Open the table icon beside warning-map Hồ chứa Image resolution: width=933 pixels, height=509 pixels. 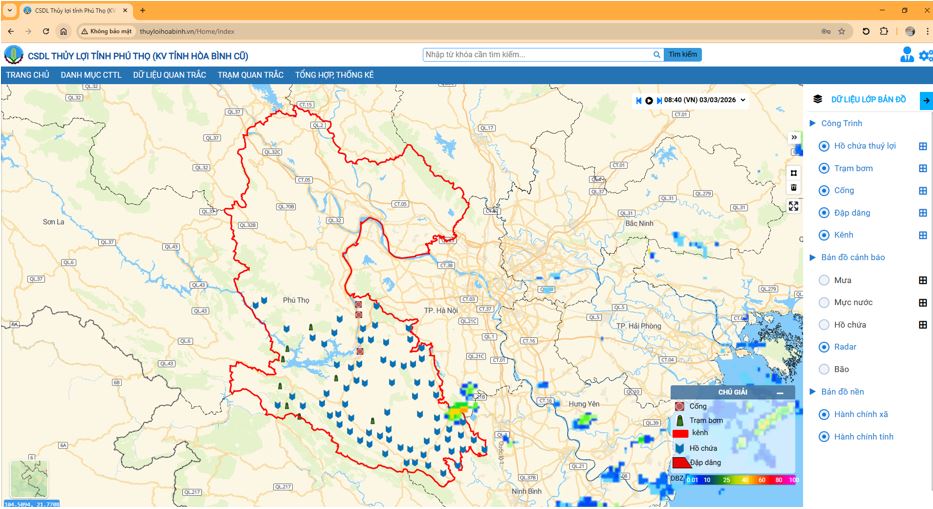pos(923,324)
